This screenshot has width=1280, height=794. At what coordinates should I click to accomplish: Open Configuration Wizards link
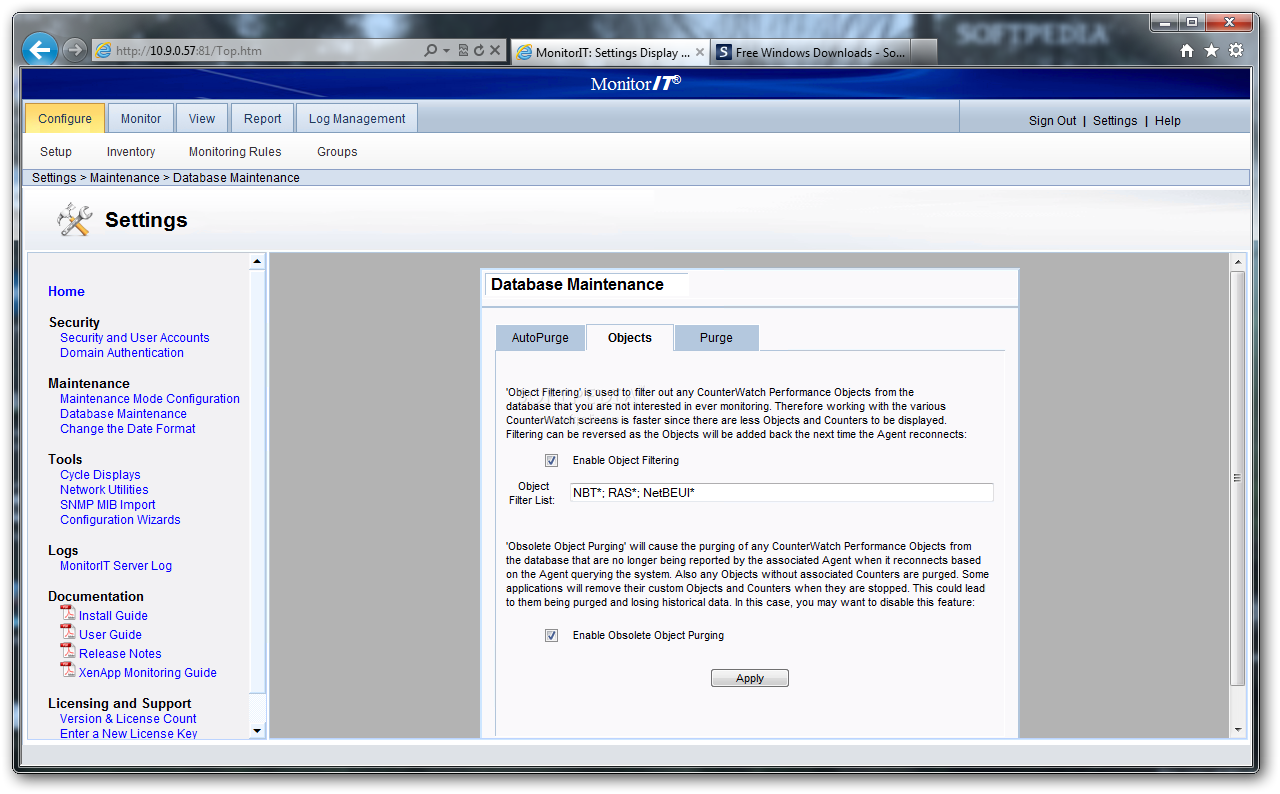120,520
